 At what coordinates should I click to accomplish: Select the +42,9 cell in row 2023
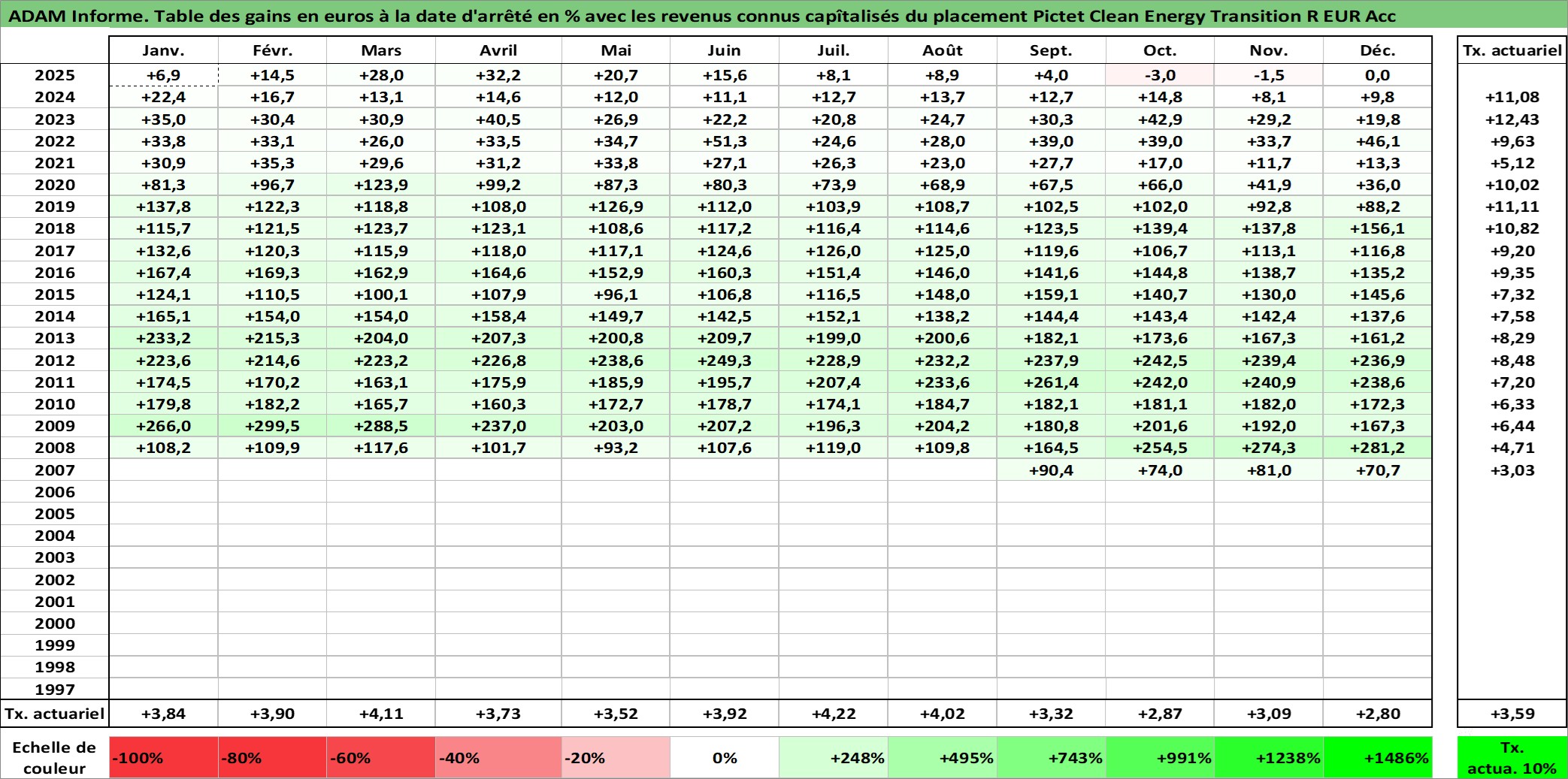point(1160,119)
